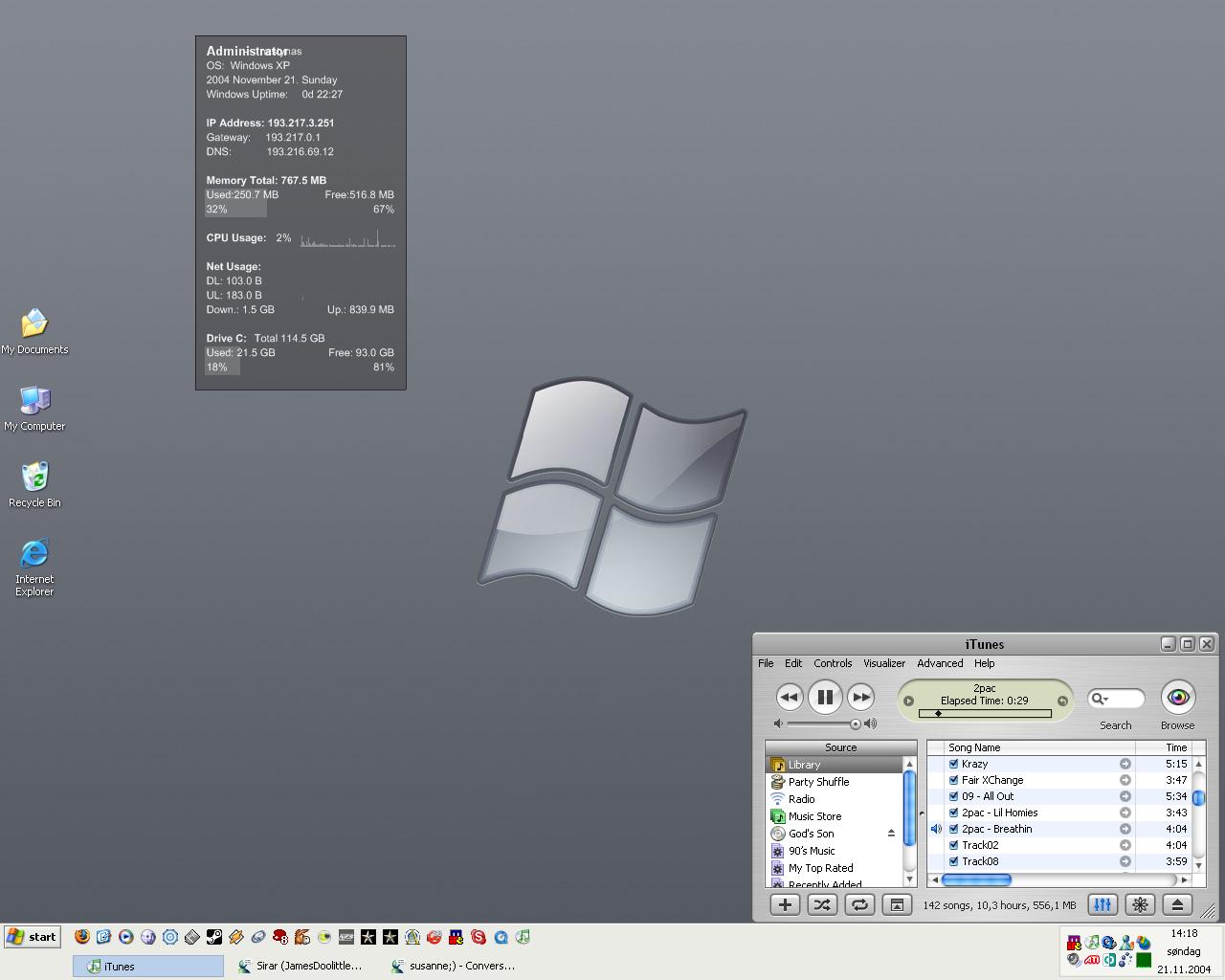Click the arrow next to 2pac - Breathin
Screen dimensions: 1225x980
pos(1125,829)
